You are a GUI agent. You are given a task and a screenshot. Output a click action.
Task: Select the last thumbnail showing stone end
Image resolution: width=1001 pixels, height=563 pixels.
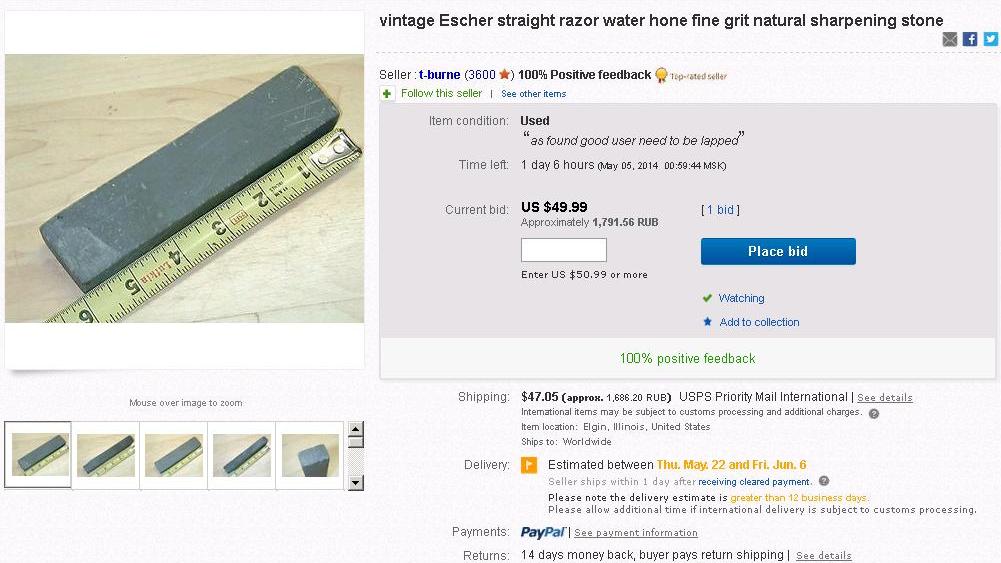coord(310,455)
